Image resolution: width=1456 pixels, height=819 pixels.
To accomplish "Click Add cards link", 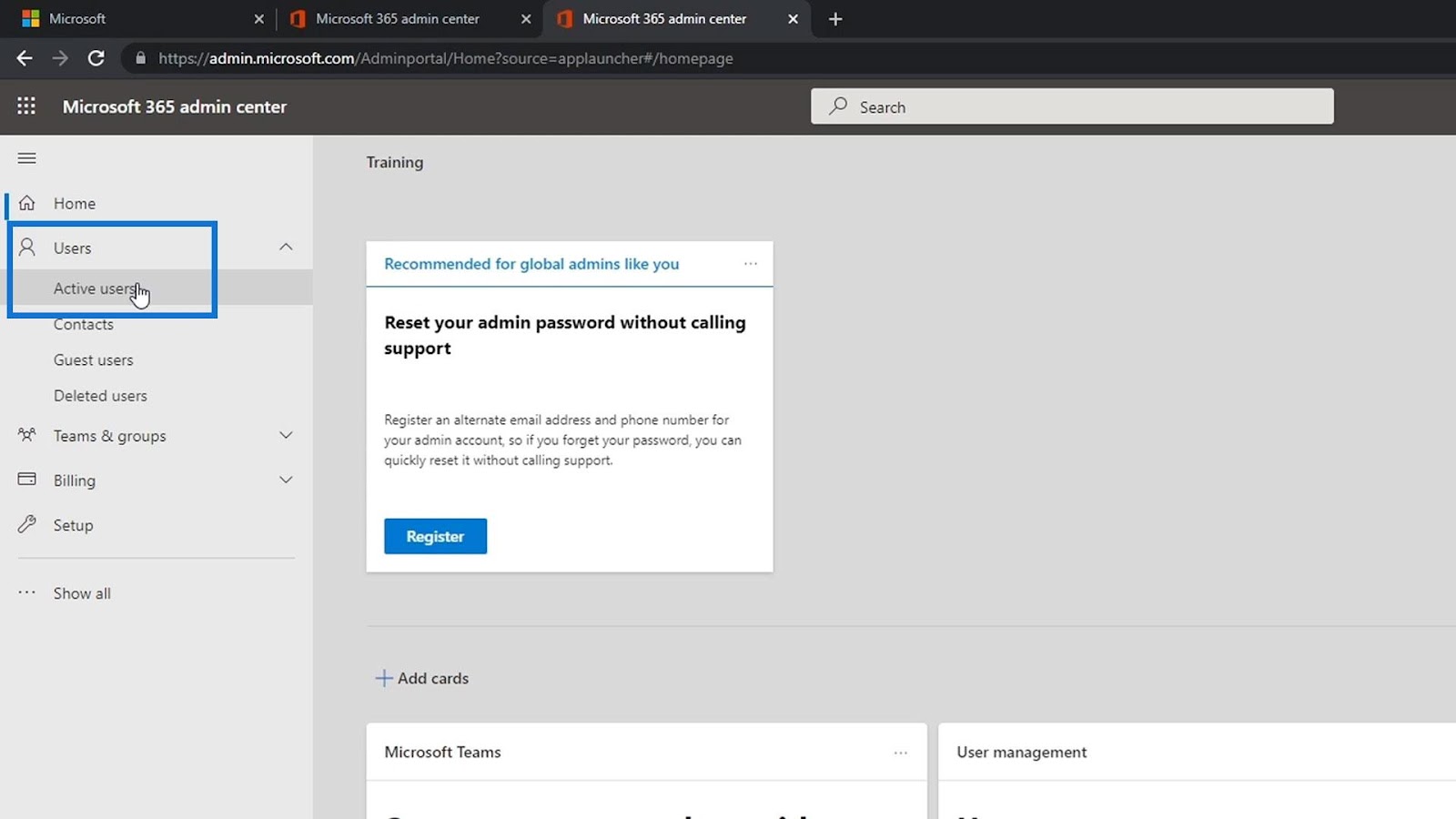I will (433, 678).
